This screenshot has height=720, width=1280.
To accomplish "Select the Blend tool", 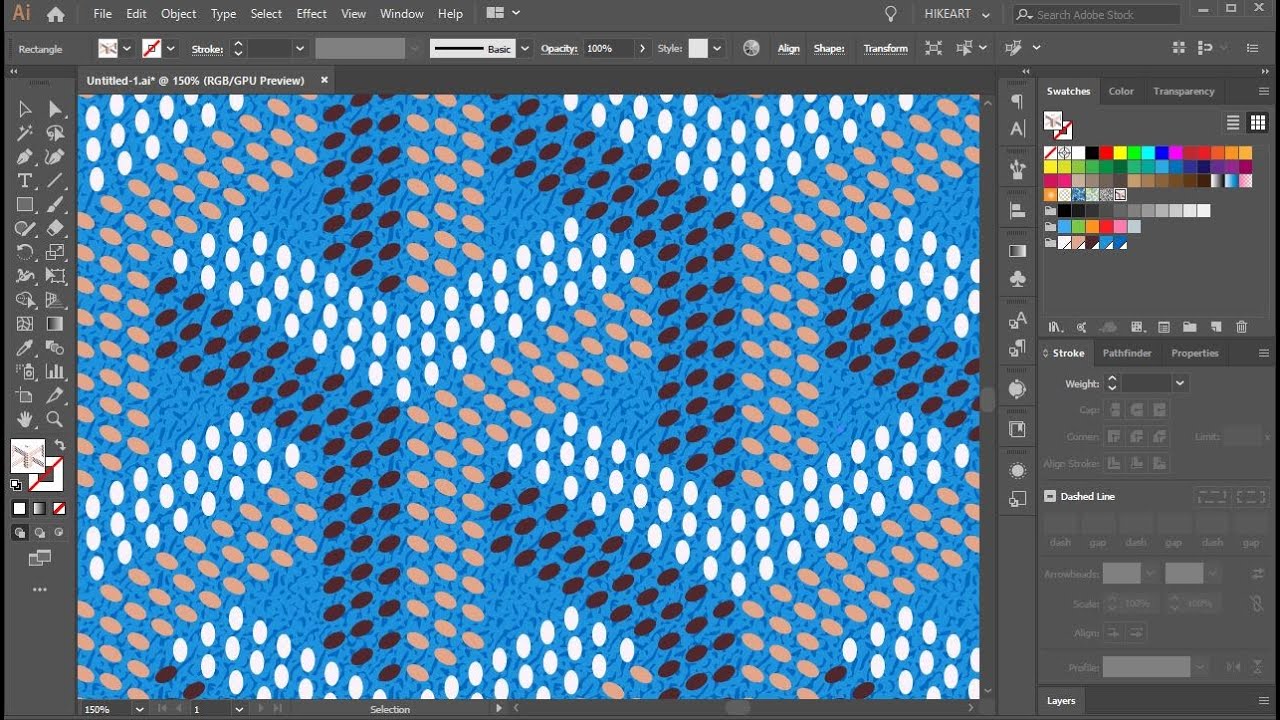I will [x=55, y=349].
